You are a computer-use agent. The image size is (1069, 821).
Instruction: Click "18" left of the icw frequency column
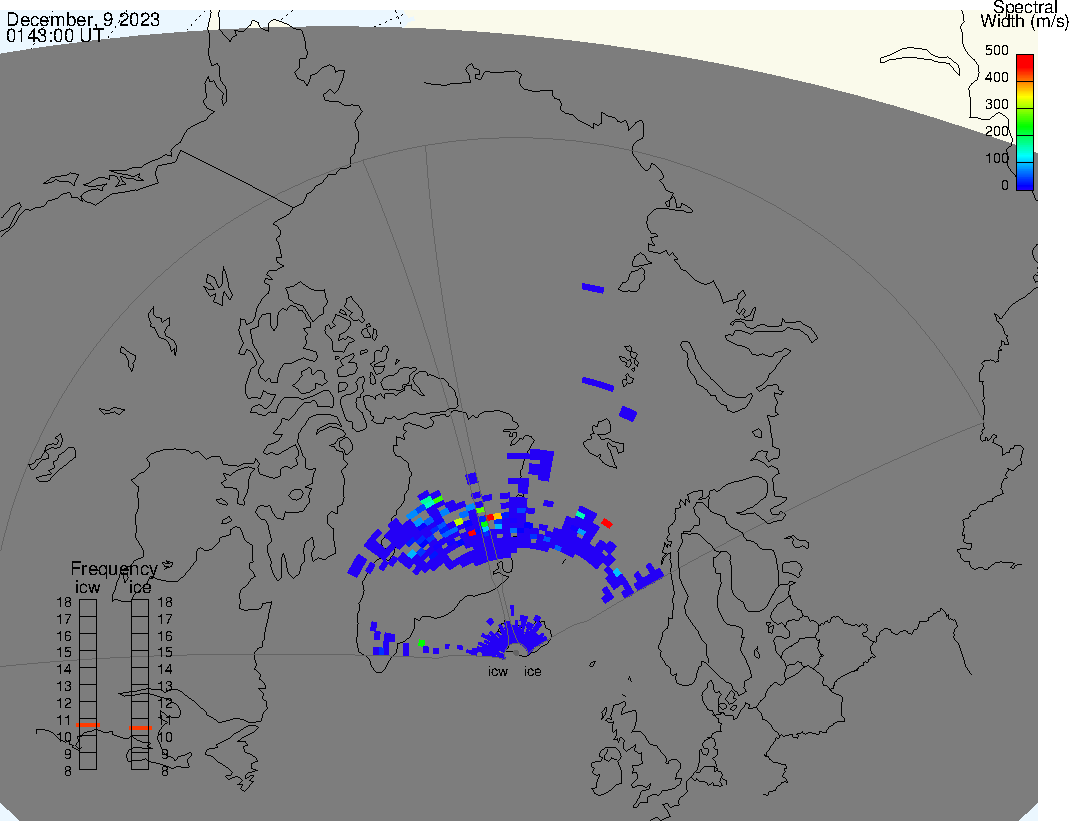64,602
